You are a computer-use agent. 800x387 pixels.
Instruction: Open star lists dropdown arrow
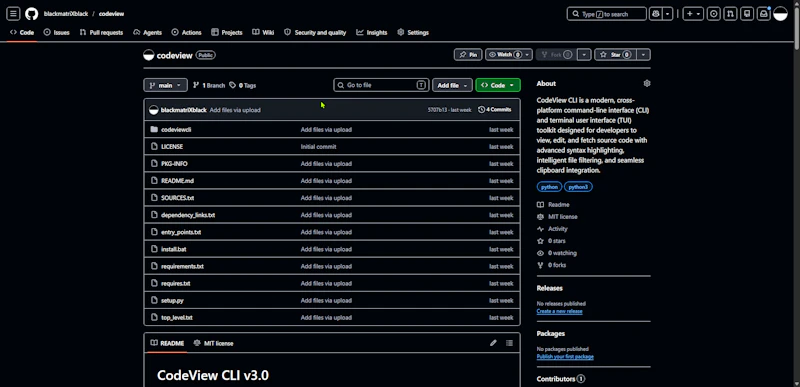[644, 55]
